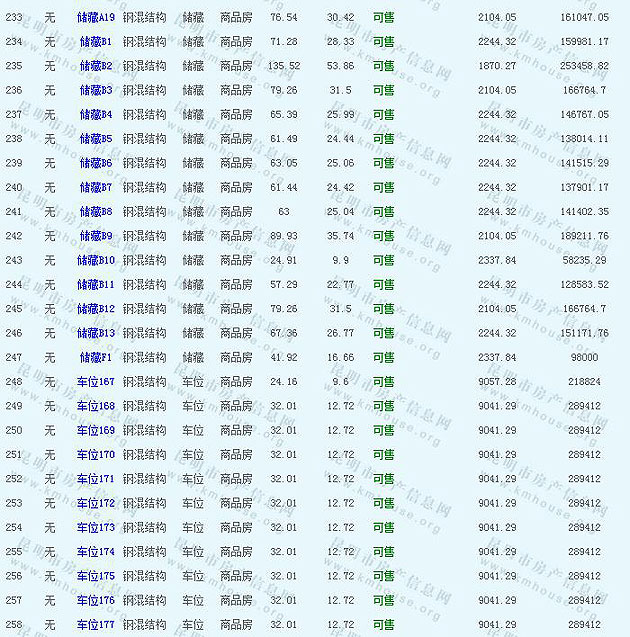This screenshot has width=630, height=637.
Task: Open the 储藏F1 storage link
Action: point(96,357)
